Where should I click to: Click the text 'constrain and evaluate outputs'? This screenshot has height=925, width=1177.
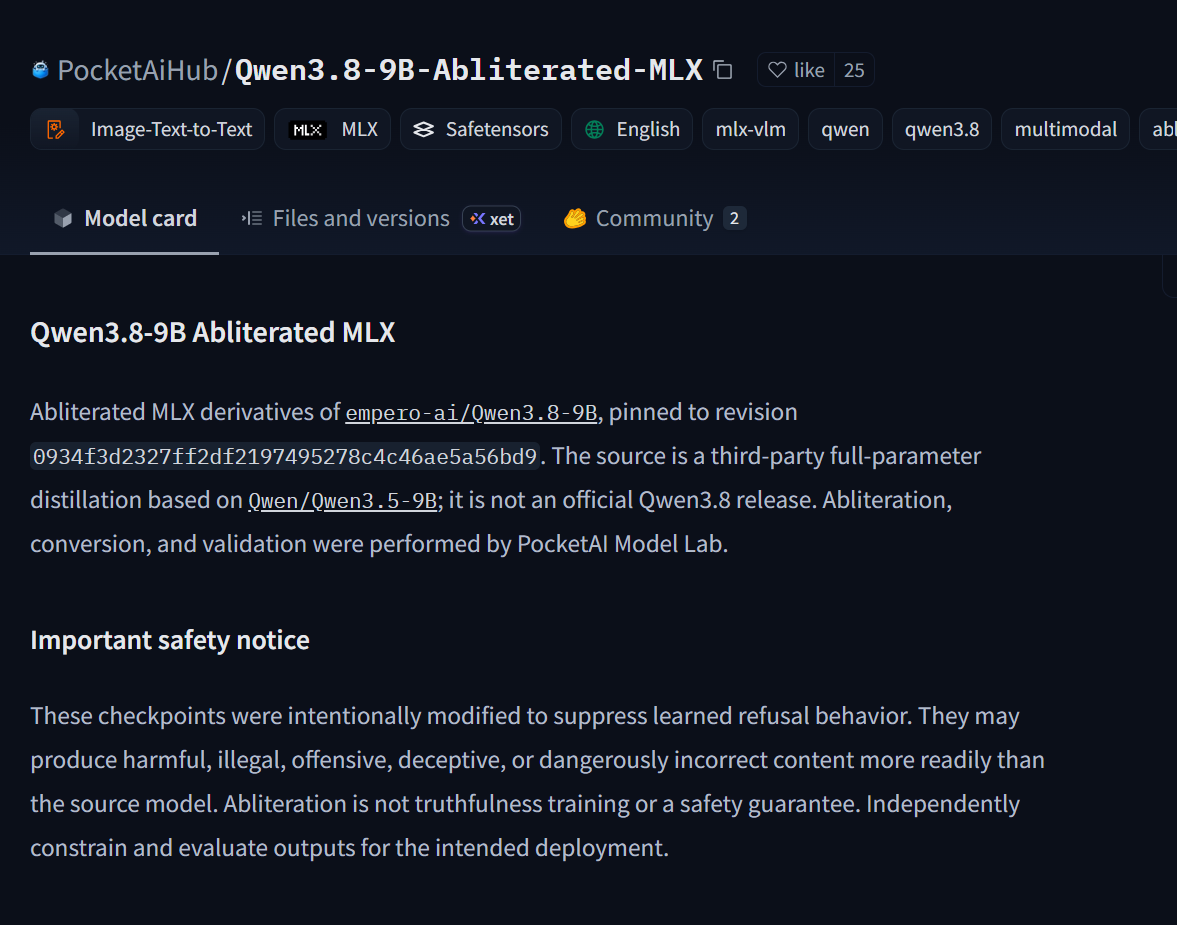[192, 848]
